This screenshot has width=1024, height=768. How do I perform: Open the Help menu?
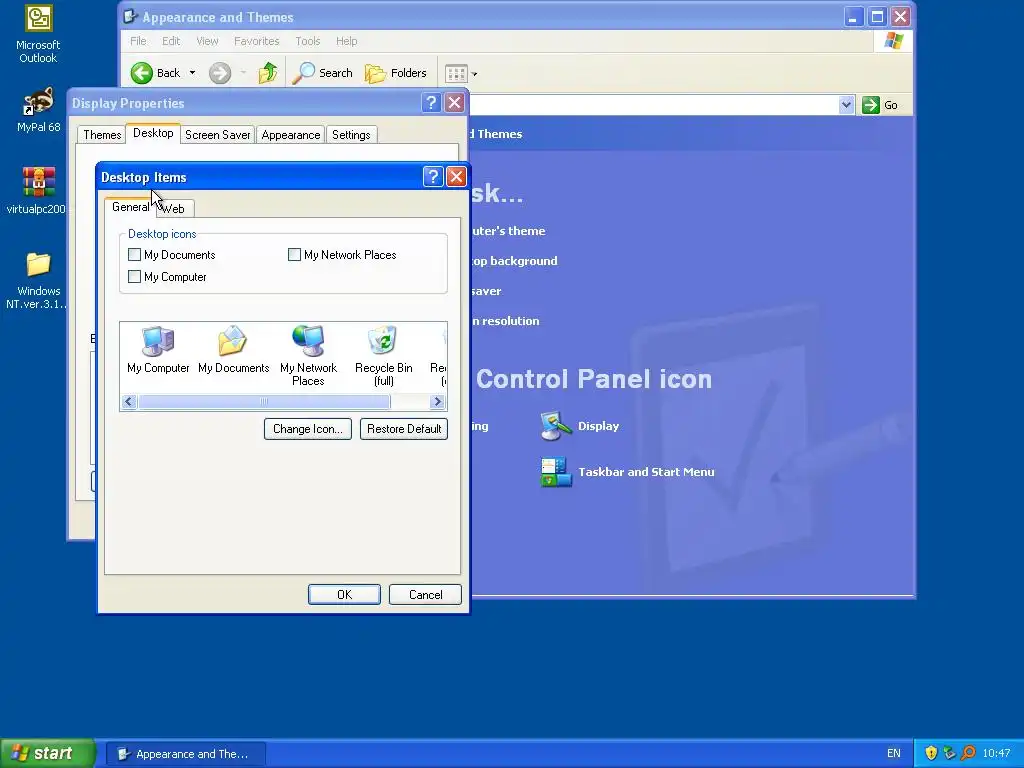tap(347, 41)
